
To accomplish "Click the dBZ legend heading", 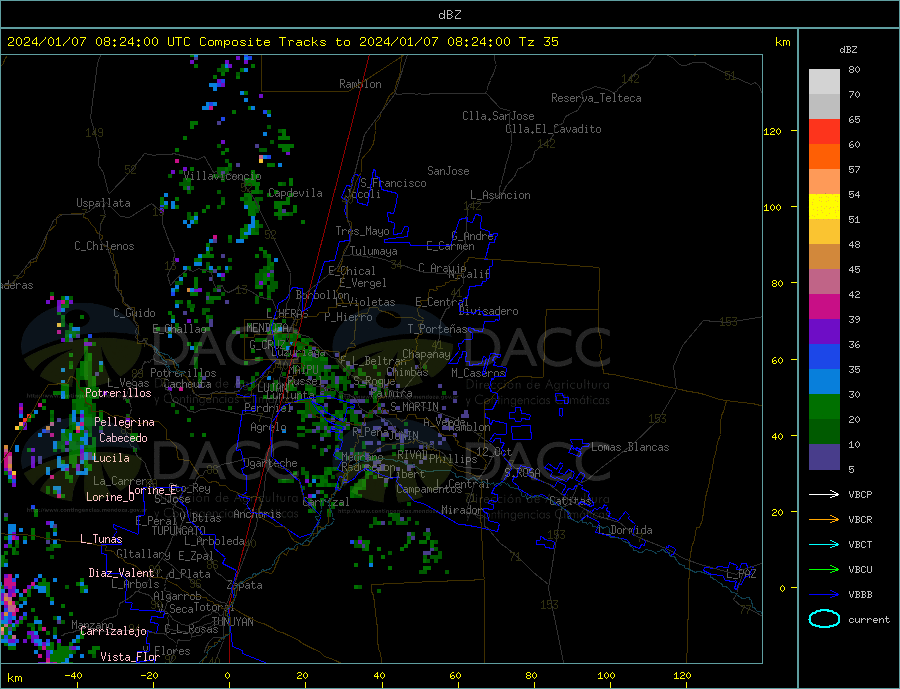I will [x=848, y=50].
